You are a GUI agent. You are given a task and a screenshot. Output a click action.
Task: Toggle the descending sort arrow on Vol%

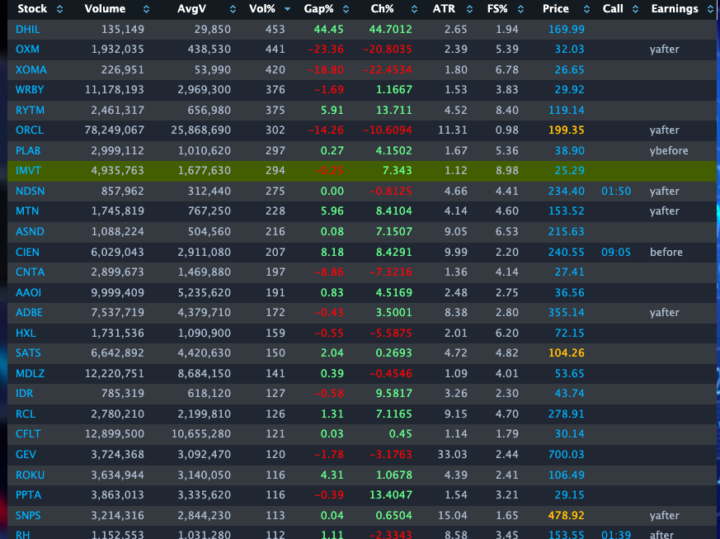point(286,9)
